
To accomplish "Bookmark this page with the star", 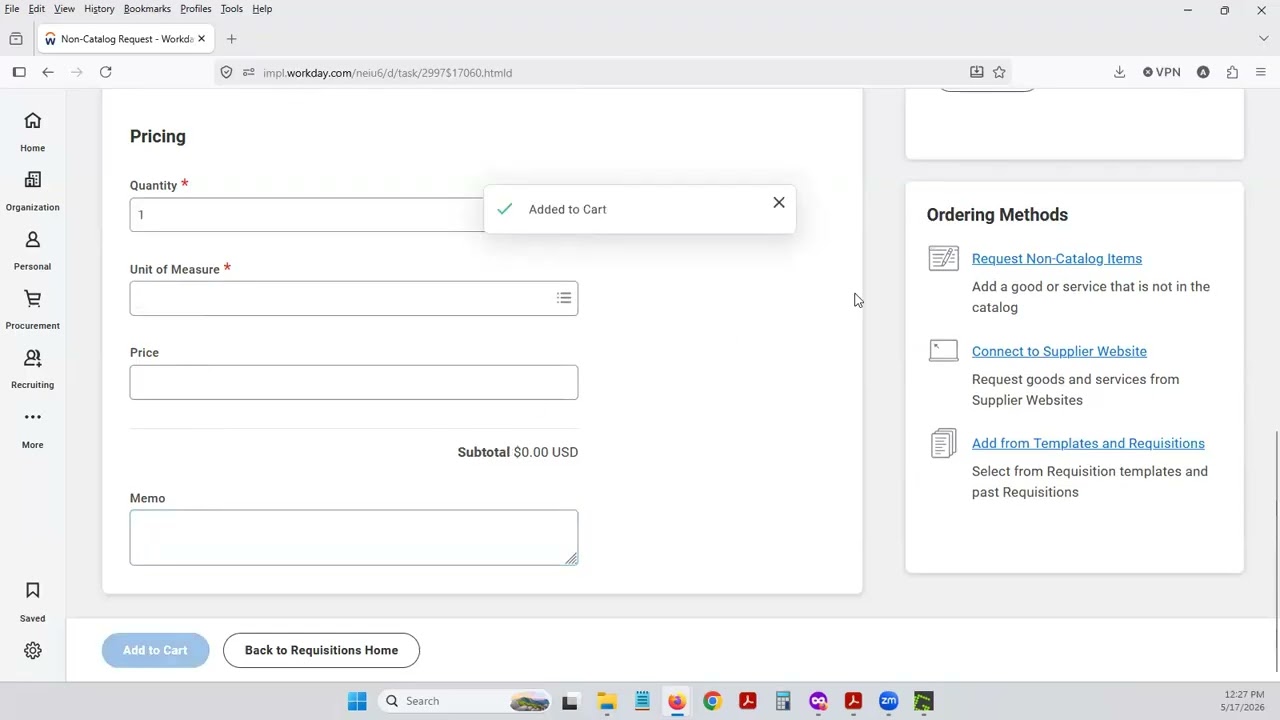I will [999, 72].
